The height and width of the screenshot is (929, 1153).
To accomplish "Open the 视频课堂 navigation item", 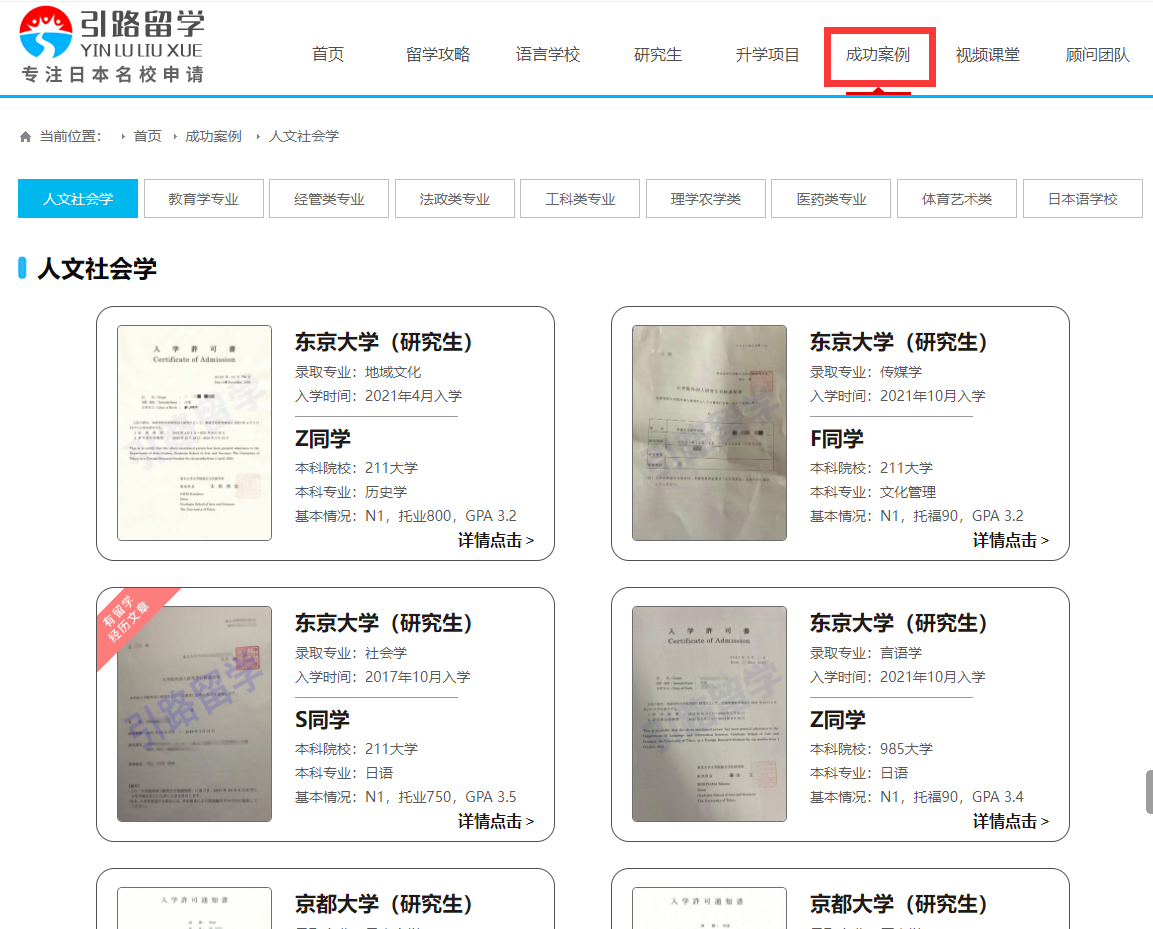I will coord(988,55).
